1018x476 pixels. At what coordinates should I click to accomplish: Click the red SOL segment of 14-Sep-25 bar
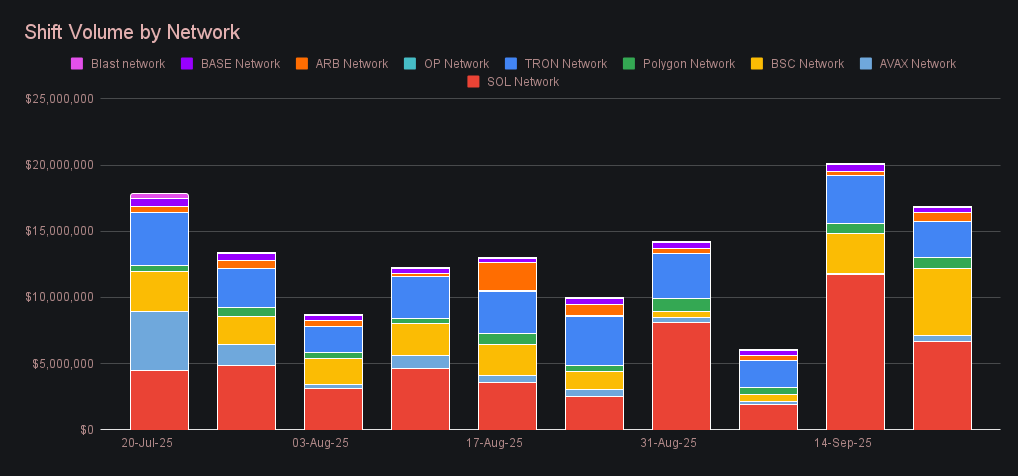855,351
